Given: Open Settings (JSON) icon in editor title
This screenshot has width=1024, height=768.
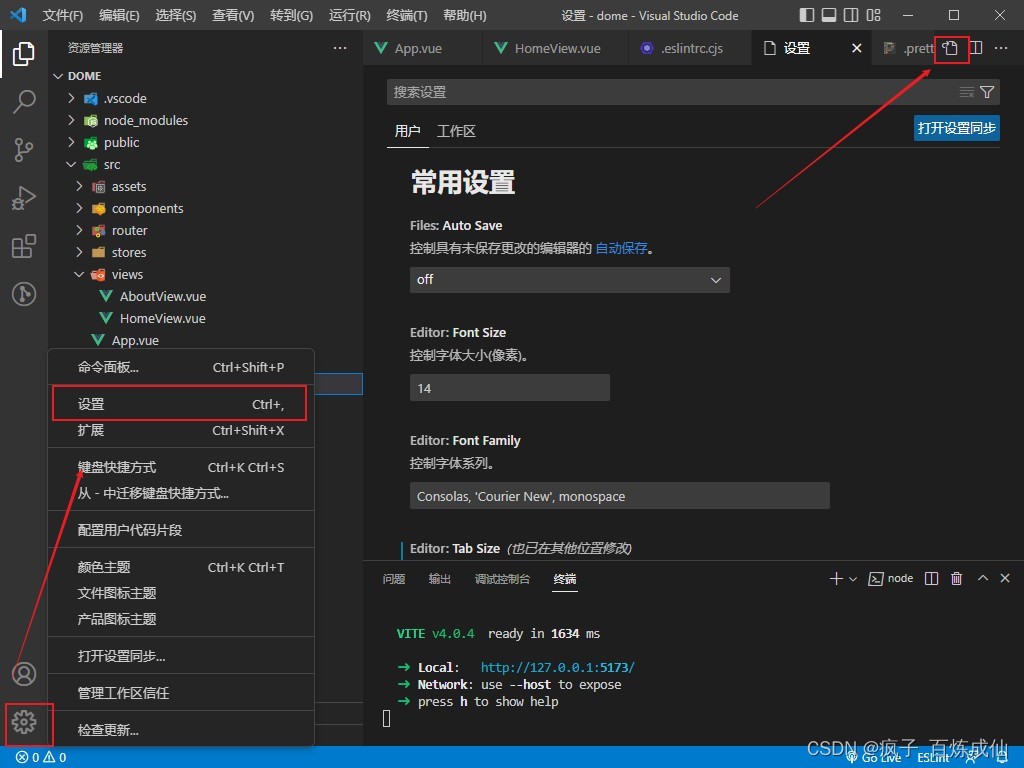Looking at the screenshot, I should pyautogui.click(x=950, y=48).
